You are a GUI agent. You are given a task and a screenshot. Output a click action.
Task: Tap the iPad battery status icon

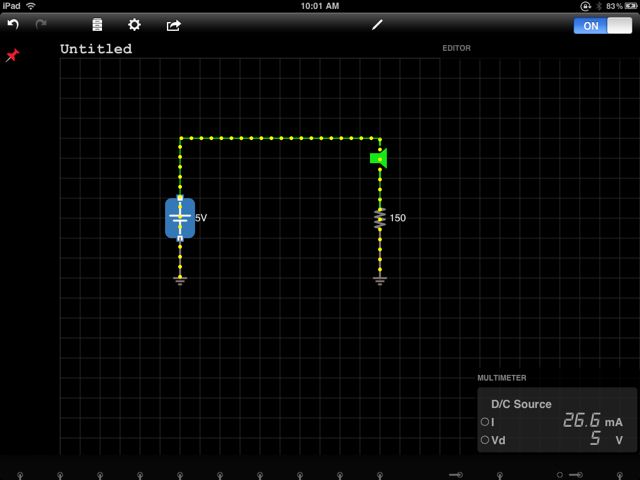pyautogui.click(x=631, y=6)
